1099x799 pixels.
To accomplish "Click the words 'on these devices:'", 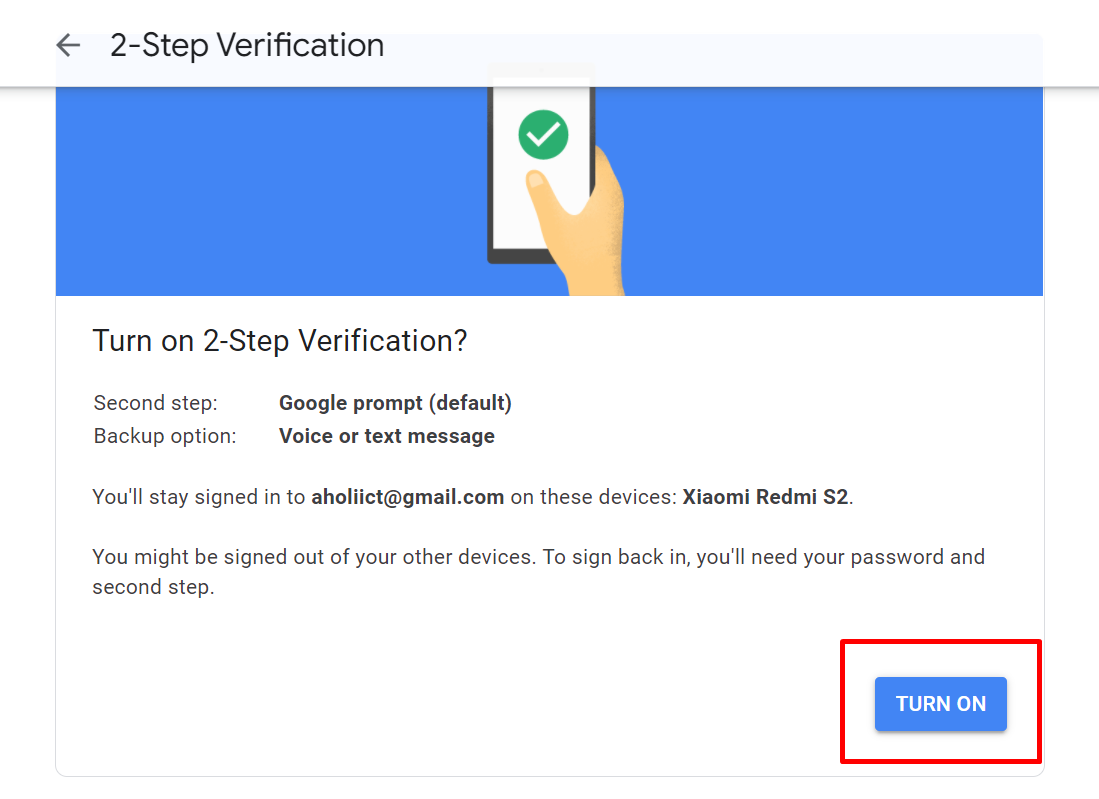I will (x=594, y=497).
